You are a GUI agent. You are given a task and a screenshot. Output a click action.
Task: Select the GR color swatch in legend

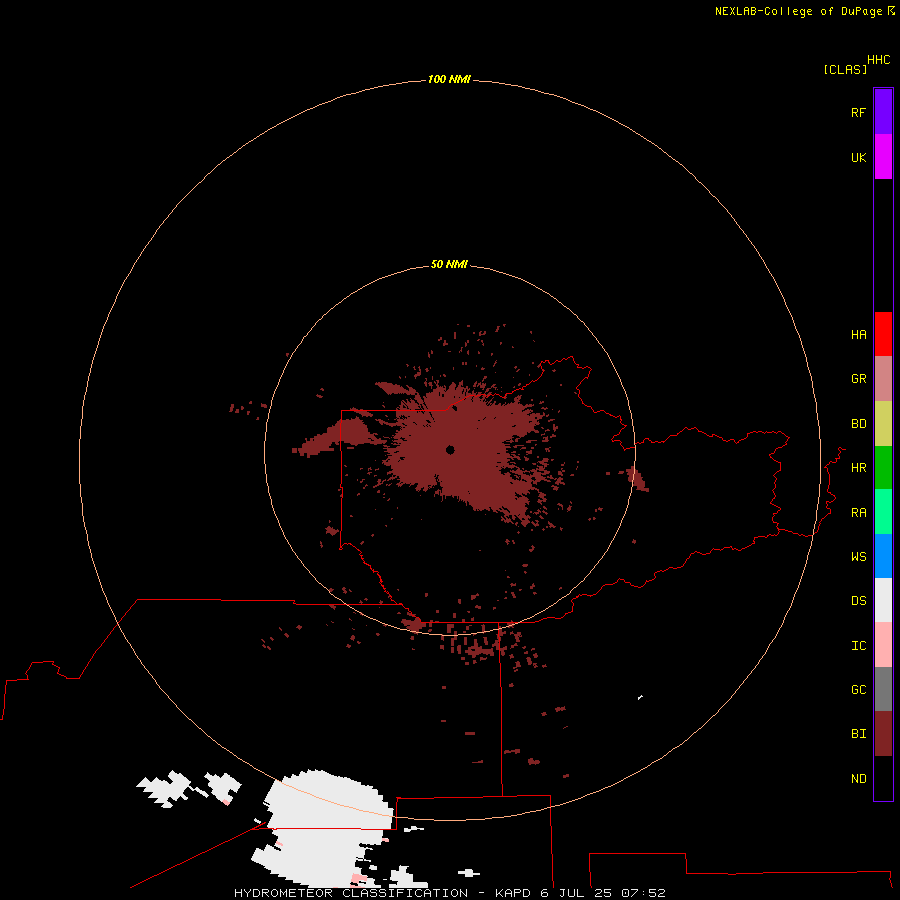[883, 379]
